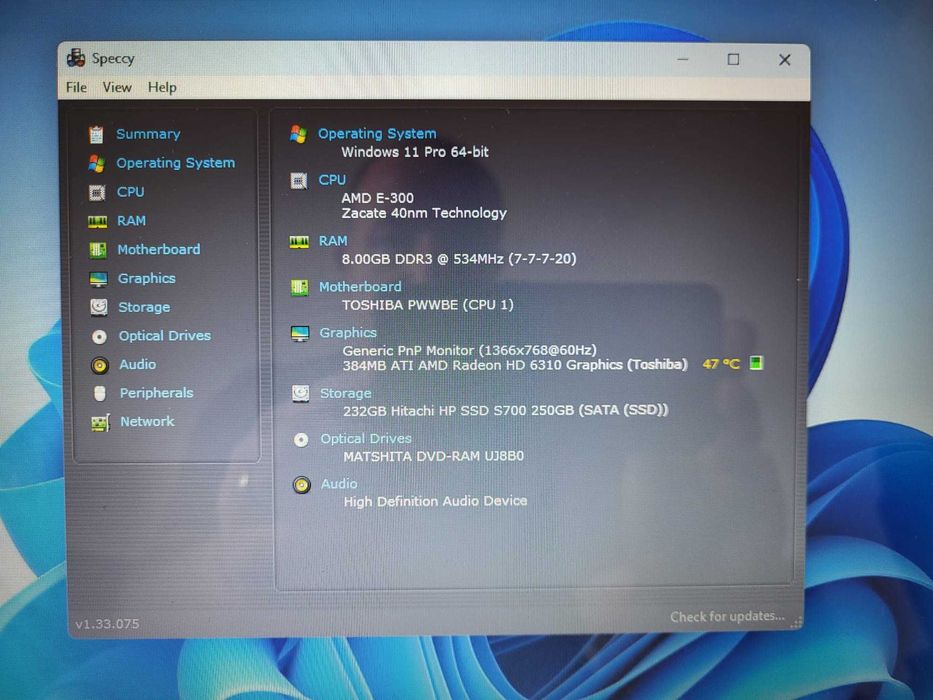Select the Storage section label in sidebar

(144, 307)
